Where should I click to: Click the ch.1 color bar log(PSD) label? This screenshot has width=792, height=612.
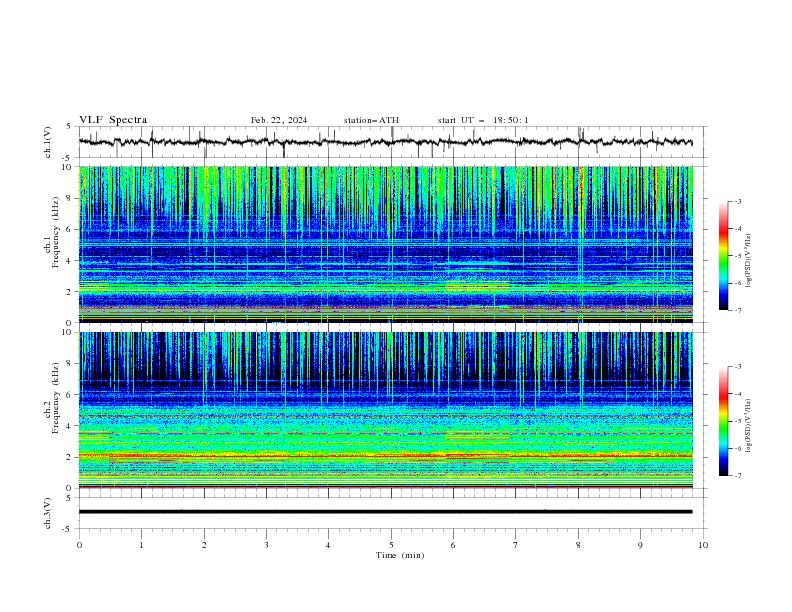(749, 261)
